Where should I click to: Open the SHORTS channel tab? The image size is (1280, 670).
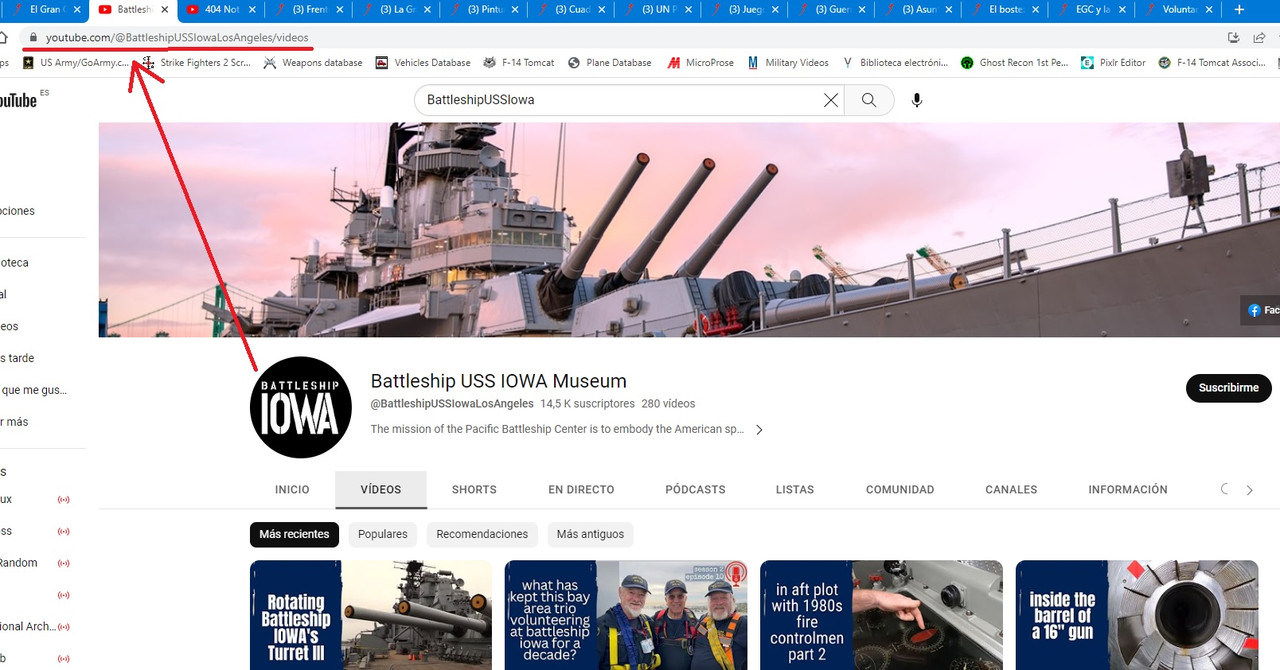point(474,490)
